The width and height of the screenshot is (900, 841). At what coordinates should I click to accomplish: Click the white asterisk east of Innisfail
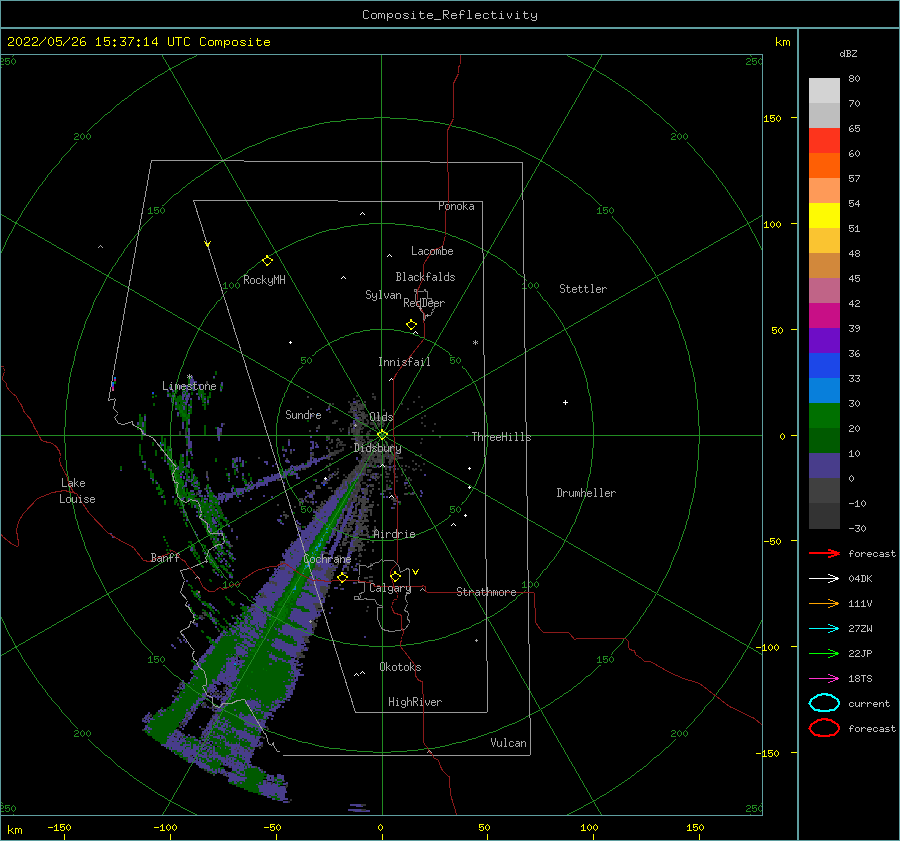pyautogui.click(x=475, y=343)
